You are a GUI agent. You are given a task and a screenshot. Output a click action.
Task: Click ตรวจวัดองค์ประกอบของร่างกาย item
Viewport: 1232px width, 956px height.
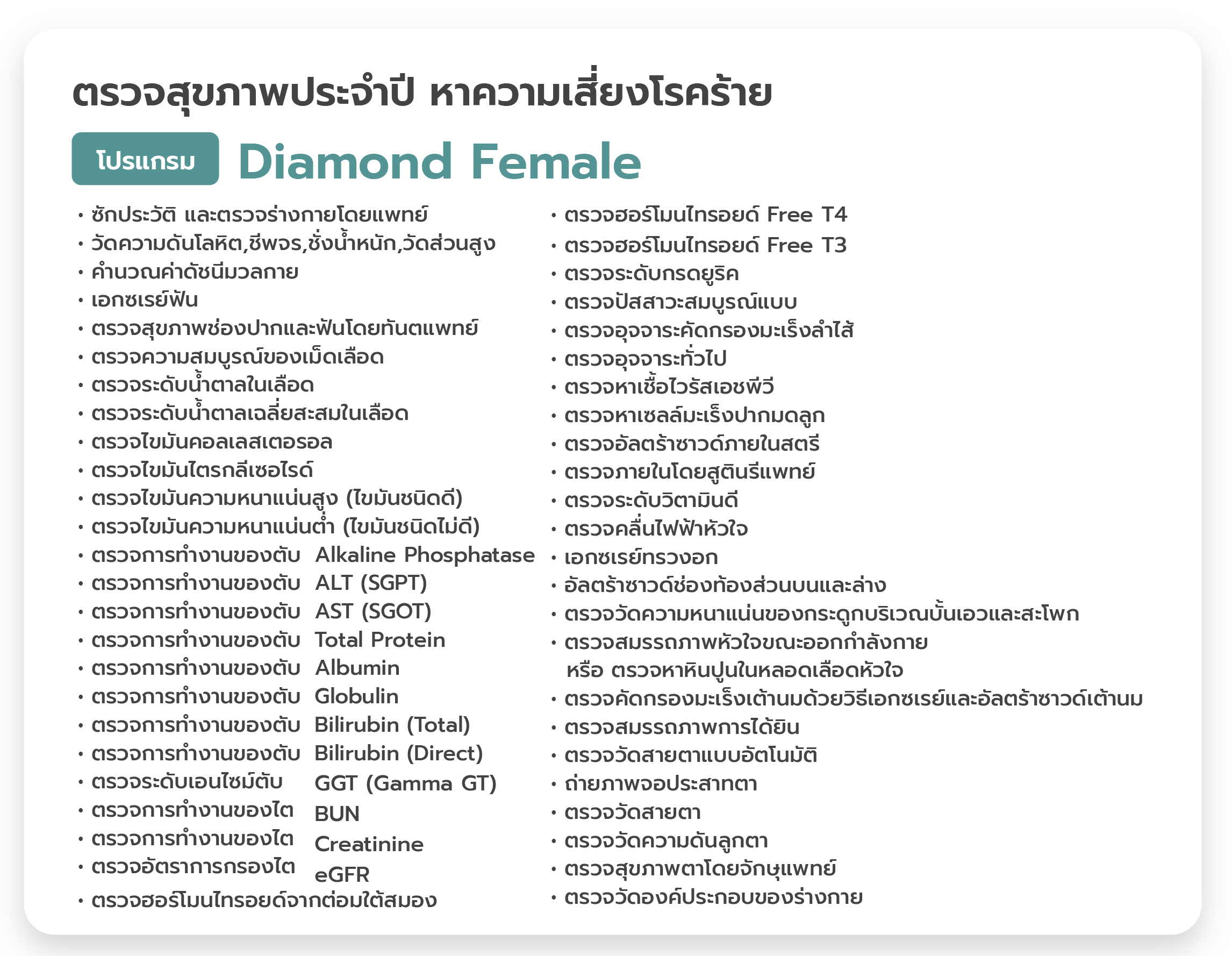713,897
